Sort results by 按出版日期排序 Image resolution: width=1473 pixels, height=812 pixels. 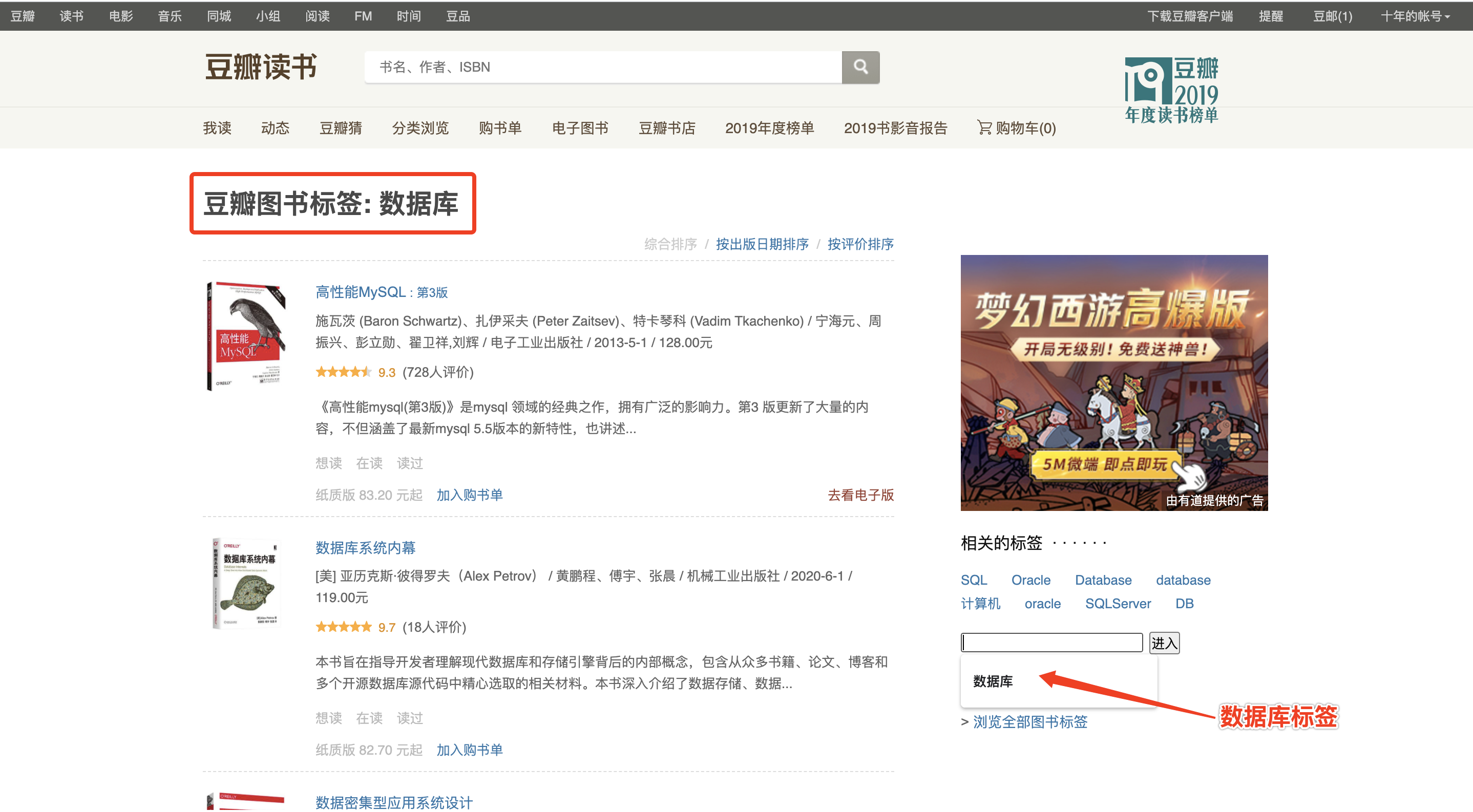pos(762,244)
